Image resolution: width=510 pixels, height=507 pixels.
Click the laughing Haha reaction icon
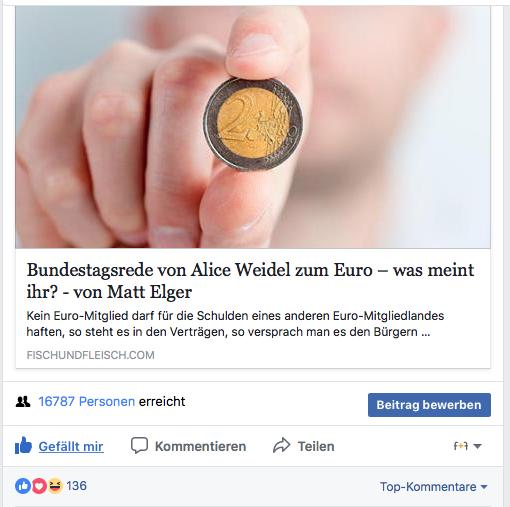click(x=55, y=486)
